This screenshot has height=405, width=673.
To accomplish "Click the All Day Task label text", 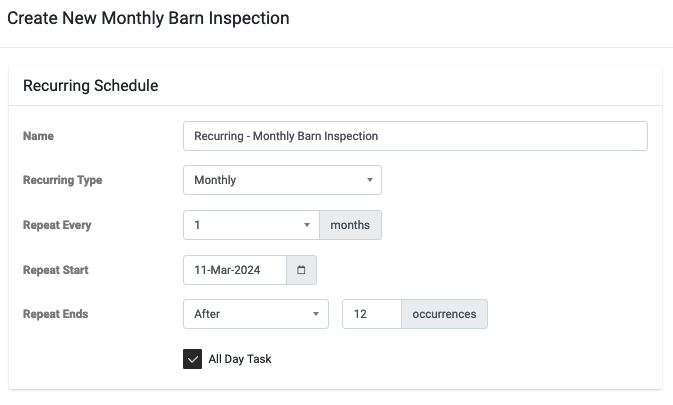I will click(240, 359).
